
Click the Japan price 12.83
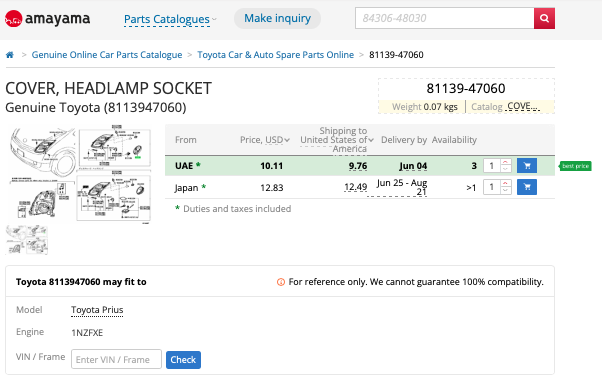click(x=271, y=188)
